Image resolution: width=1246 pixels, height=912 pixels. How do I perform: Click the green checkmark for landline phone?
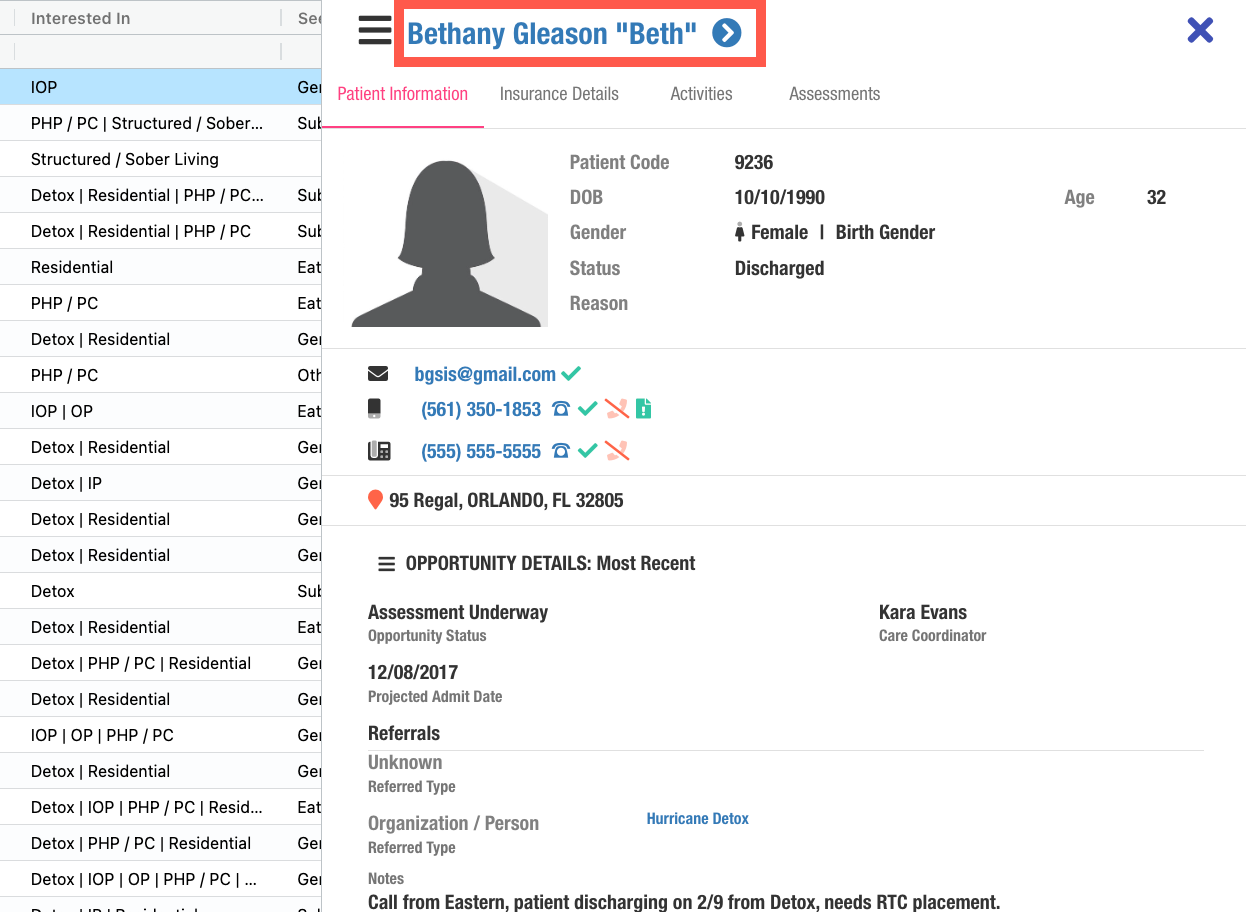(x=588, y=451)
